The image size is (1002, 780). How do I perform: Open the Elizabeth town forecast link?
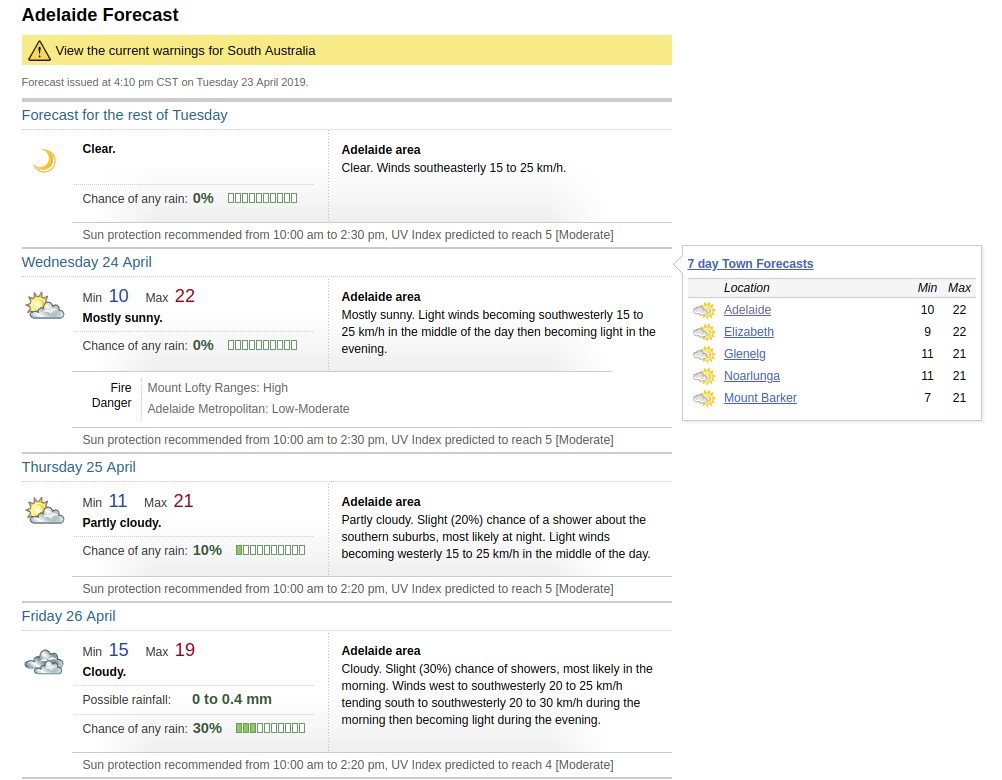[x=748, y=332]
